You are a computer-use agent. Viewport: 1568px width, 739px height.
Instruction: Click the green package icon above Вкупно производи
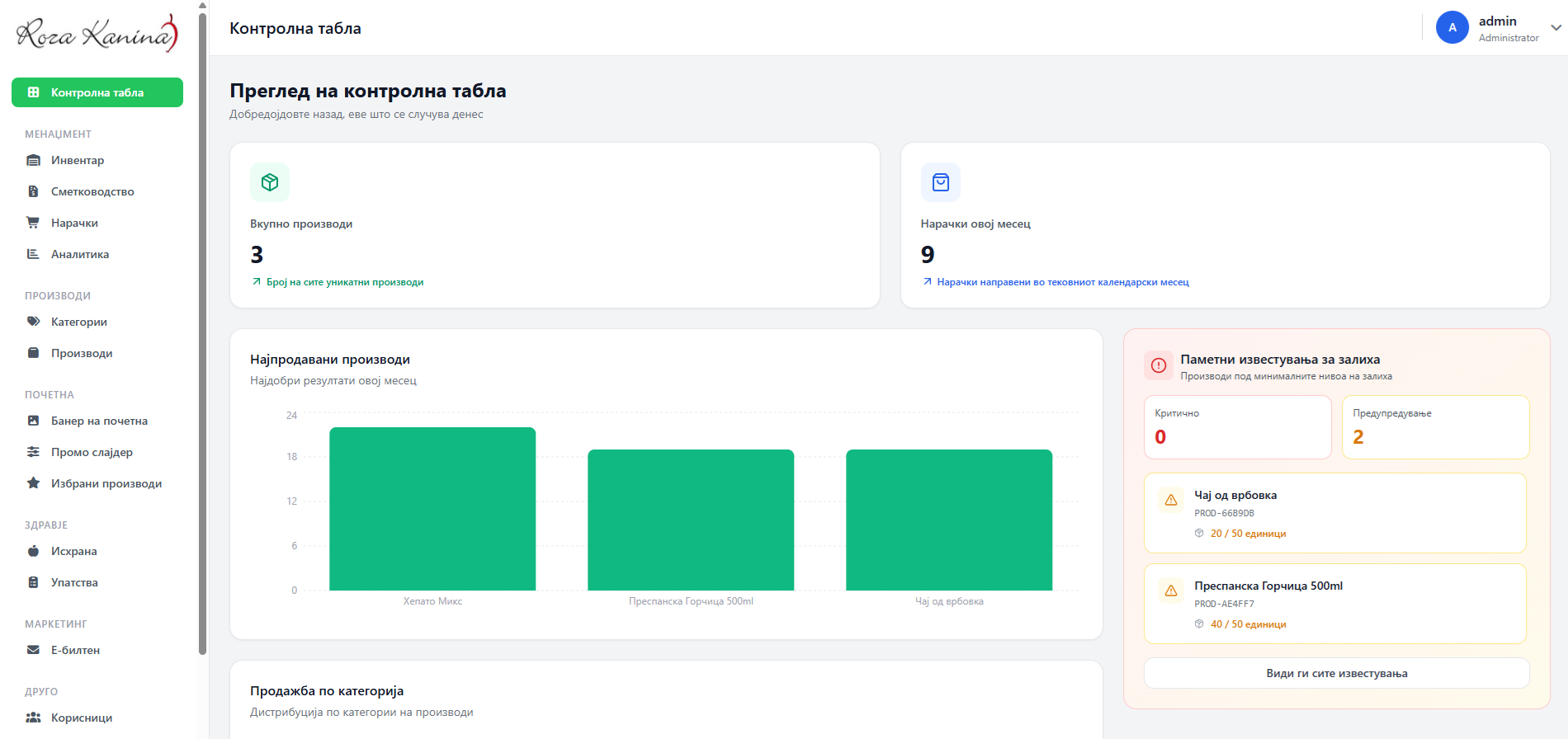[x=270, y=182]
